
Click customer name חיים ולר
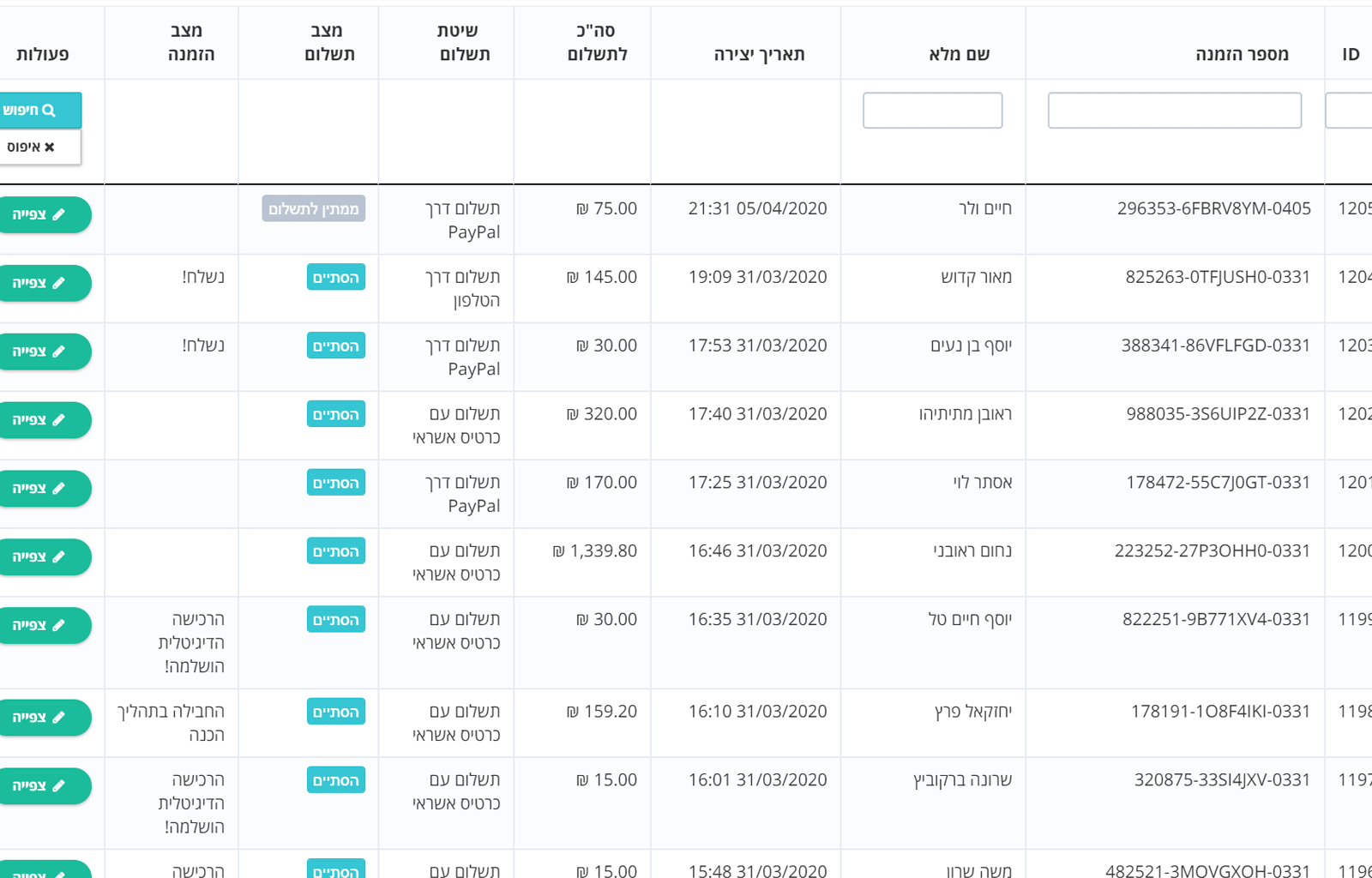tap(985, 208)
